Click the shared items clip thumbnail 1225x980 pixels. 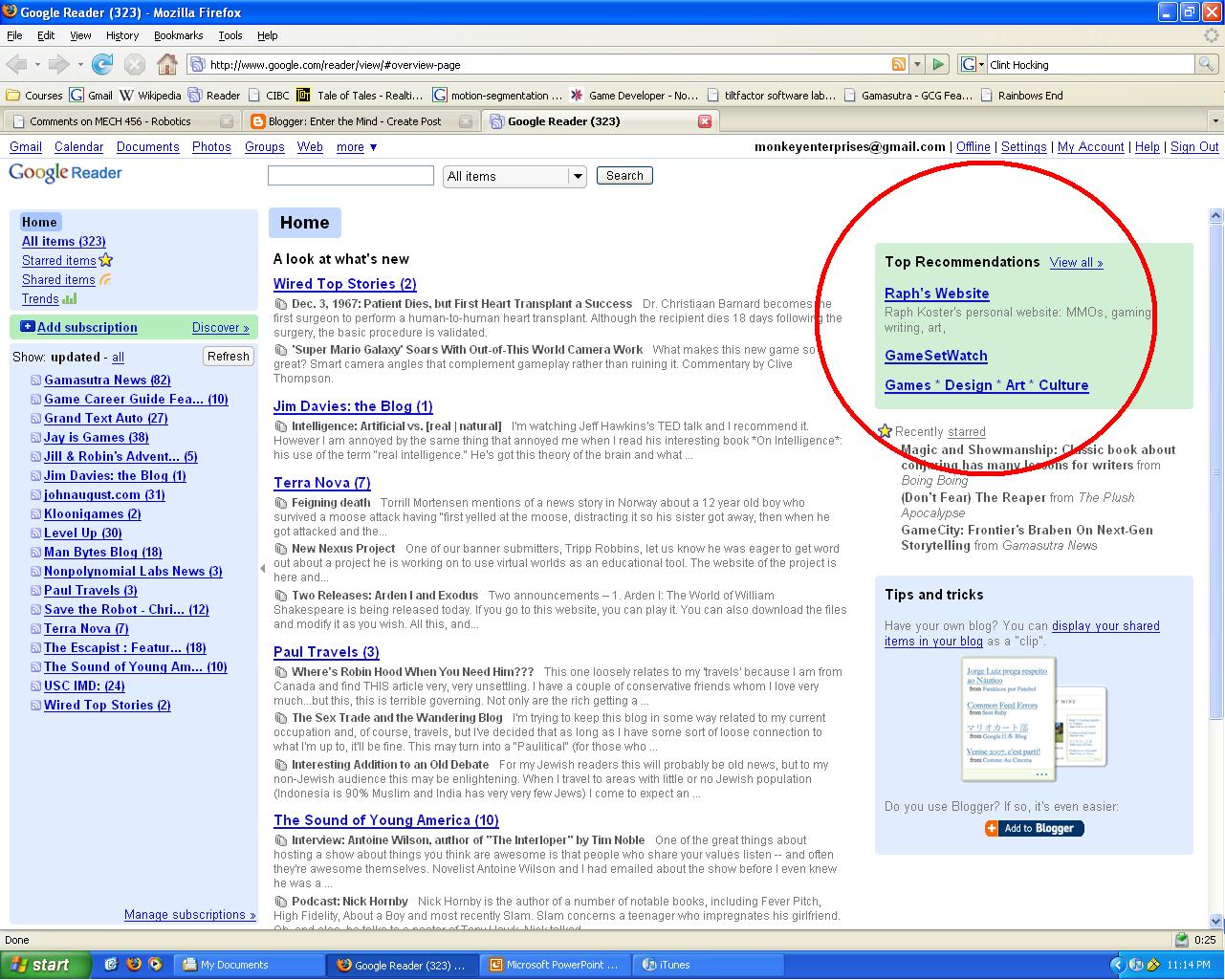(x=1033, y=719)
